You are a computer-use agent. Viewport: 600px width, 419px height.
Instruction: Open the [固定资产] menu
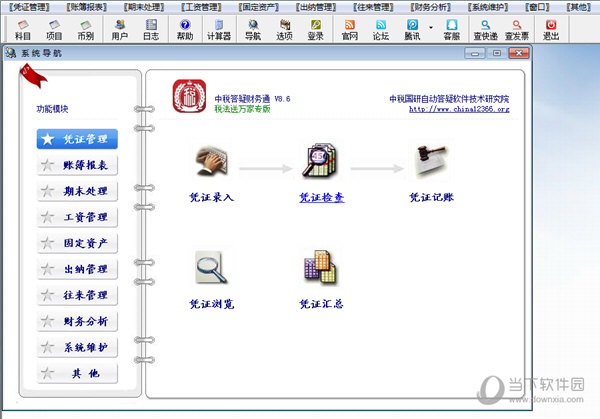[x=259, y=7]
